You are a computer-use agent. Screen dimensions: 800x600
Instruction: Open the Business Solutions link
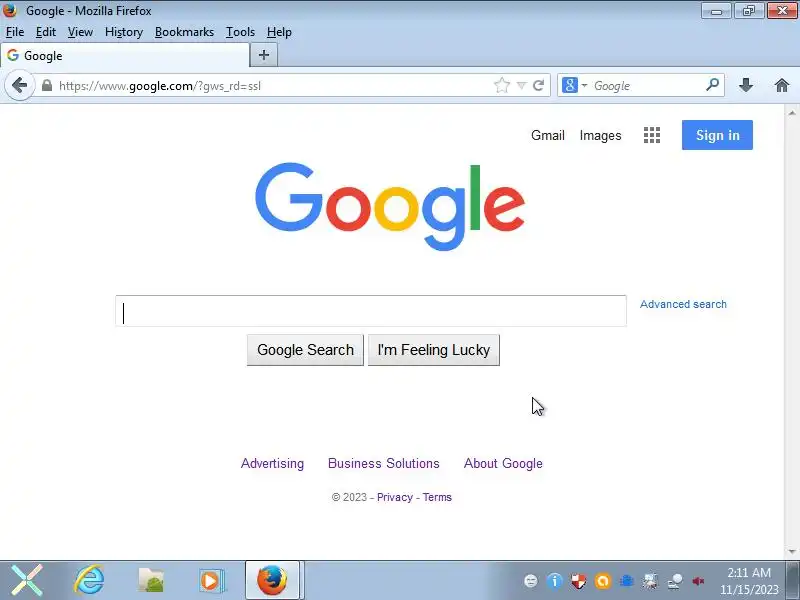(383, 463)
